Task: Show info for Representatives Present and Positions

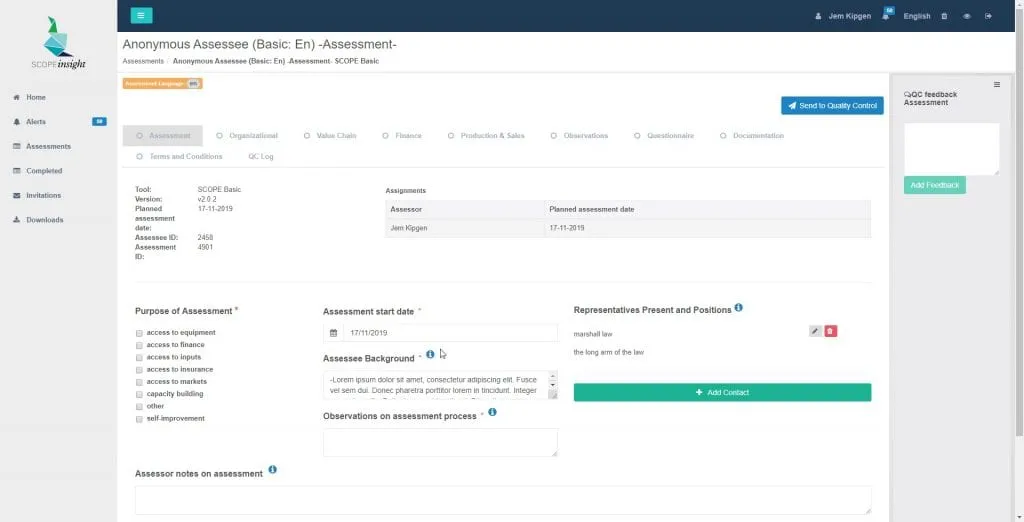Action: [739, 307]
